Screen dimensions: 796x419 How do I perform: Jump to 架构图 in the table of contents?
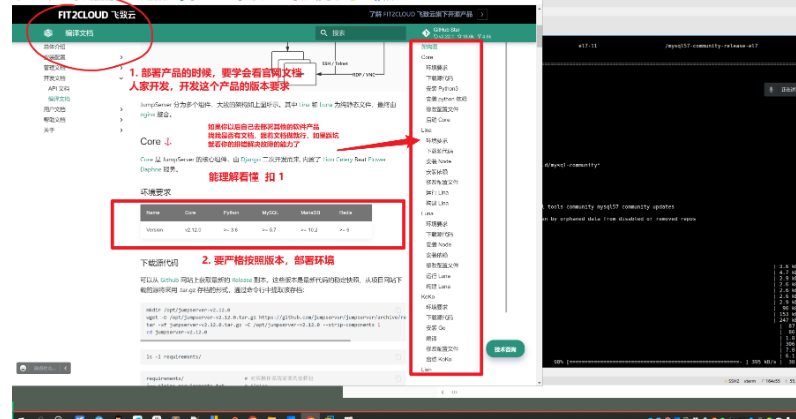tap(429, 47)
